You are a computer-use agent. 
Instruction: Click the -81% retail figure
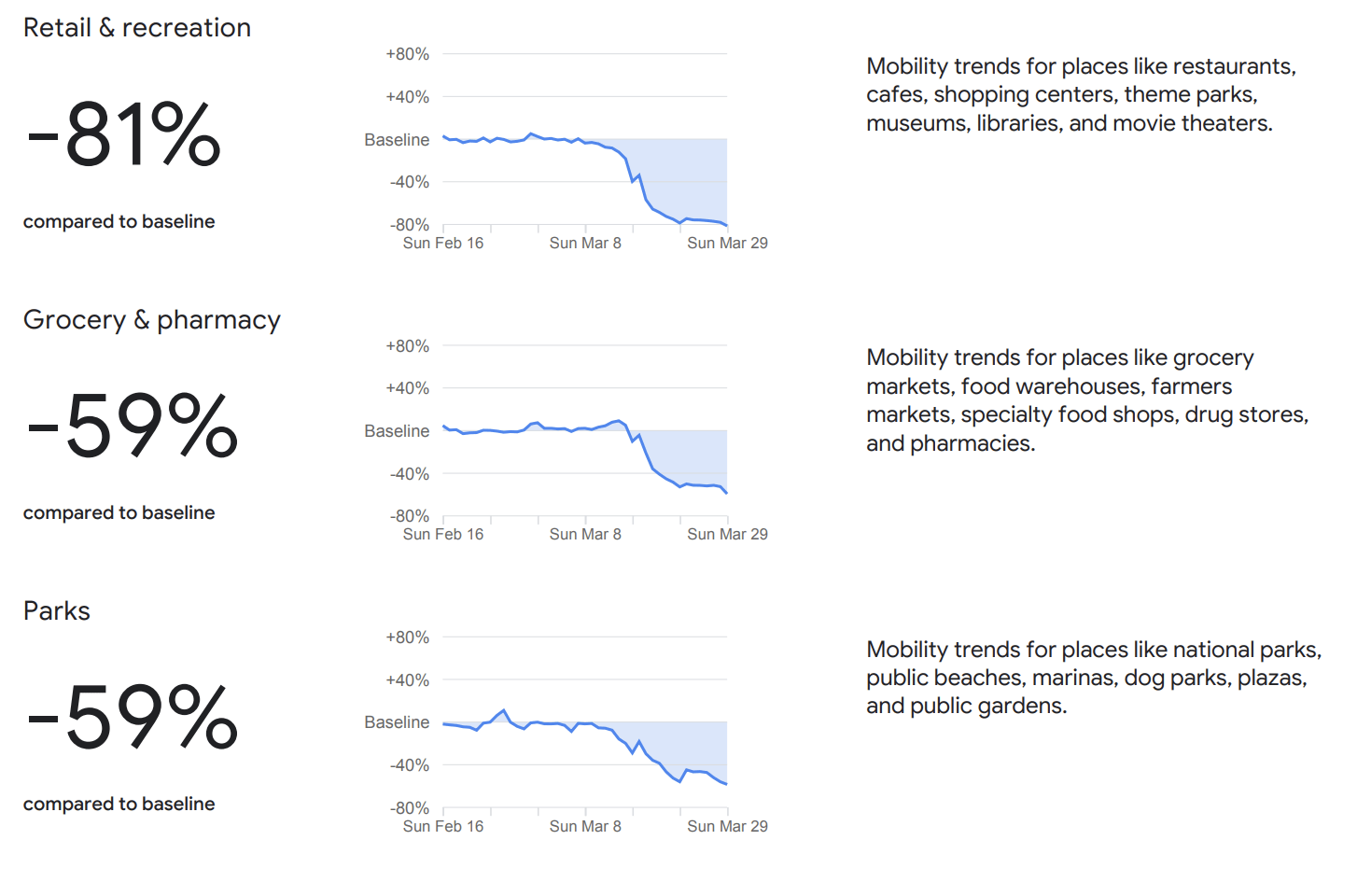click(x=124, y=135)
